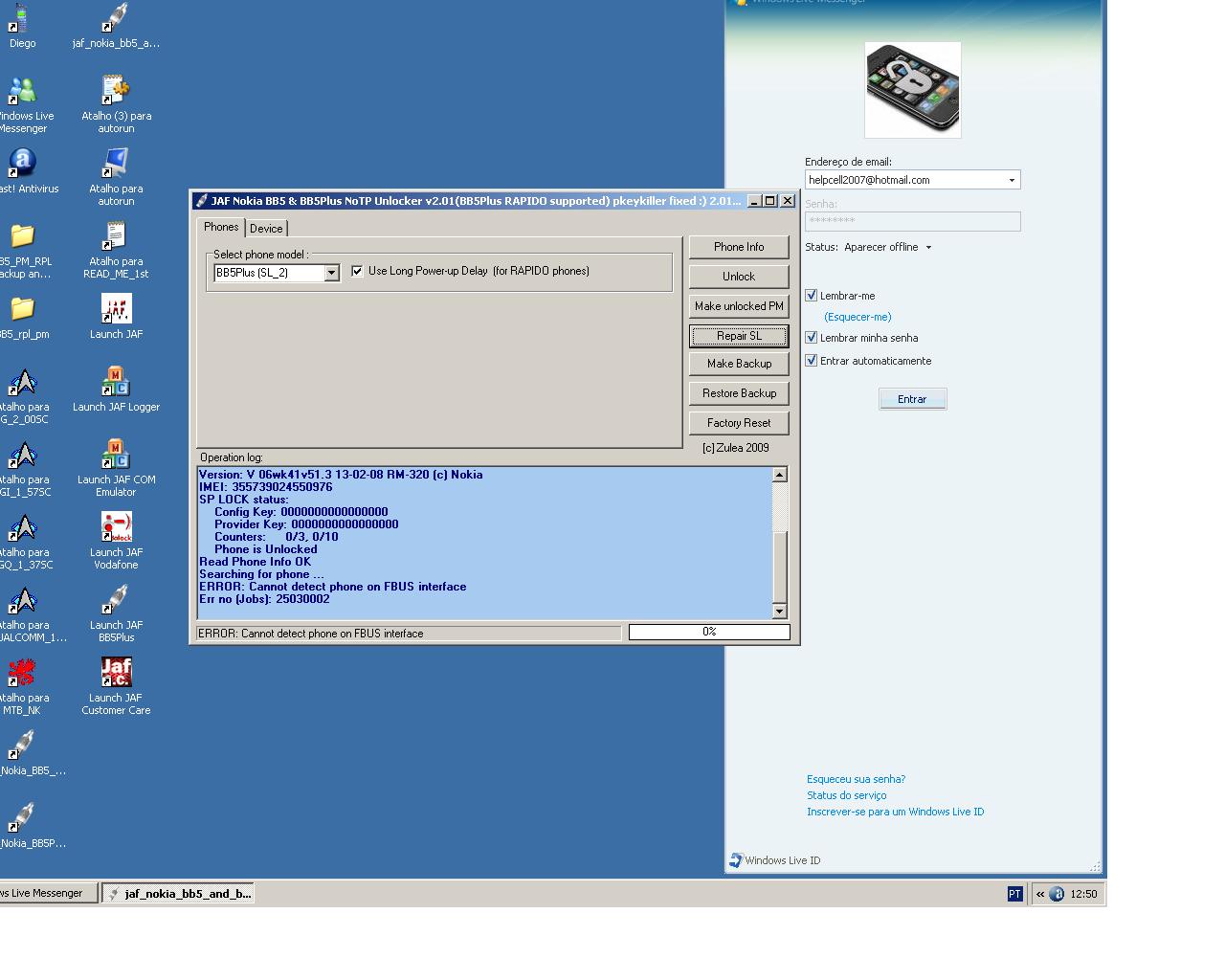
Task: Open Launch JAF Logger shortcut
Action: click(x=116, y=390)
